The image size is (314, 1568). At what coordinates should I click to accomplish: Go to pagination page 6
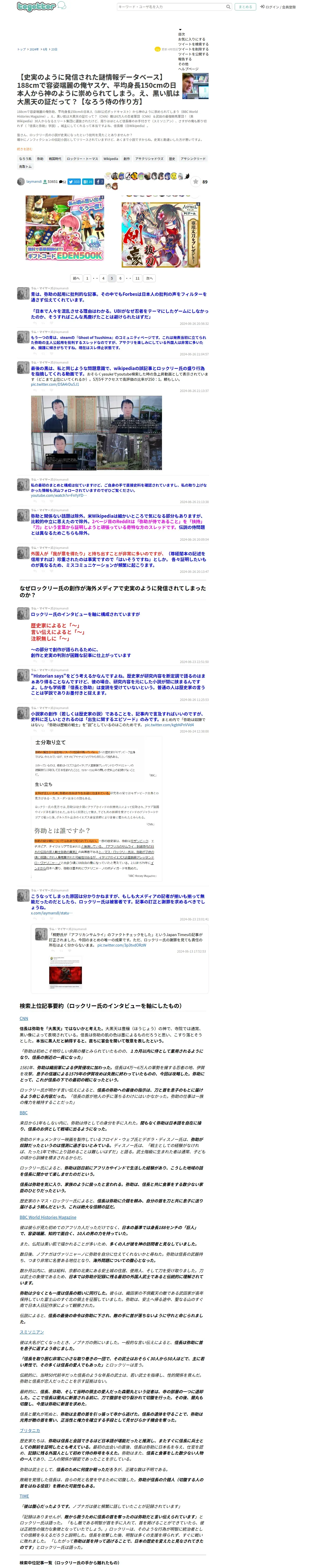pyautogui.click(x=120, y=278)
